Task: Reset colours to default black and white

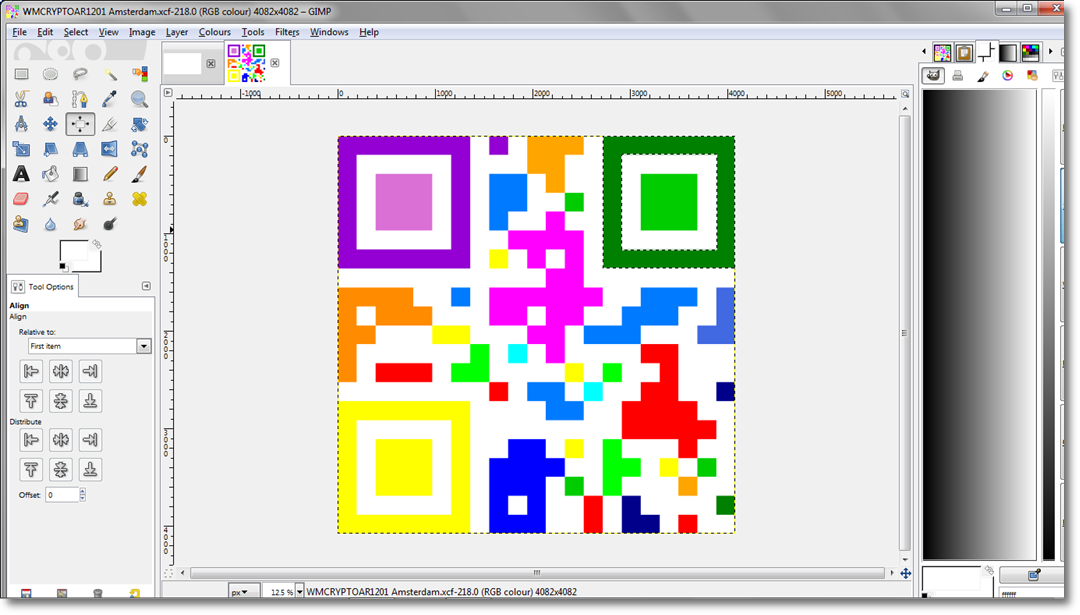Action: pyautogui.click(x=63, y=267)
